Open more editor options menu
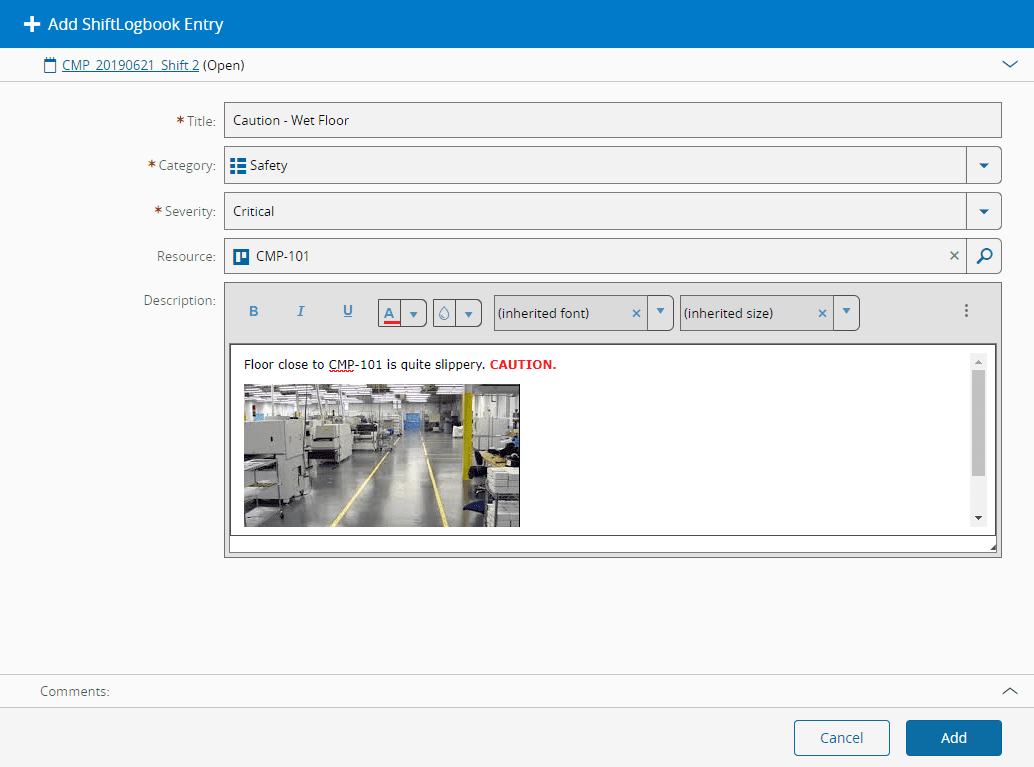The image size is (1034, 767). 966,311
